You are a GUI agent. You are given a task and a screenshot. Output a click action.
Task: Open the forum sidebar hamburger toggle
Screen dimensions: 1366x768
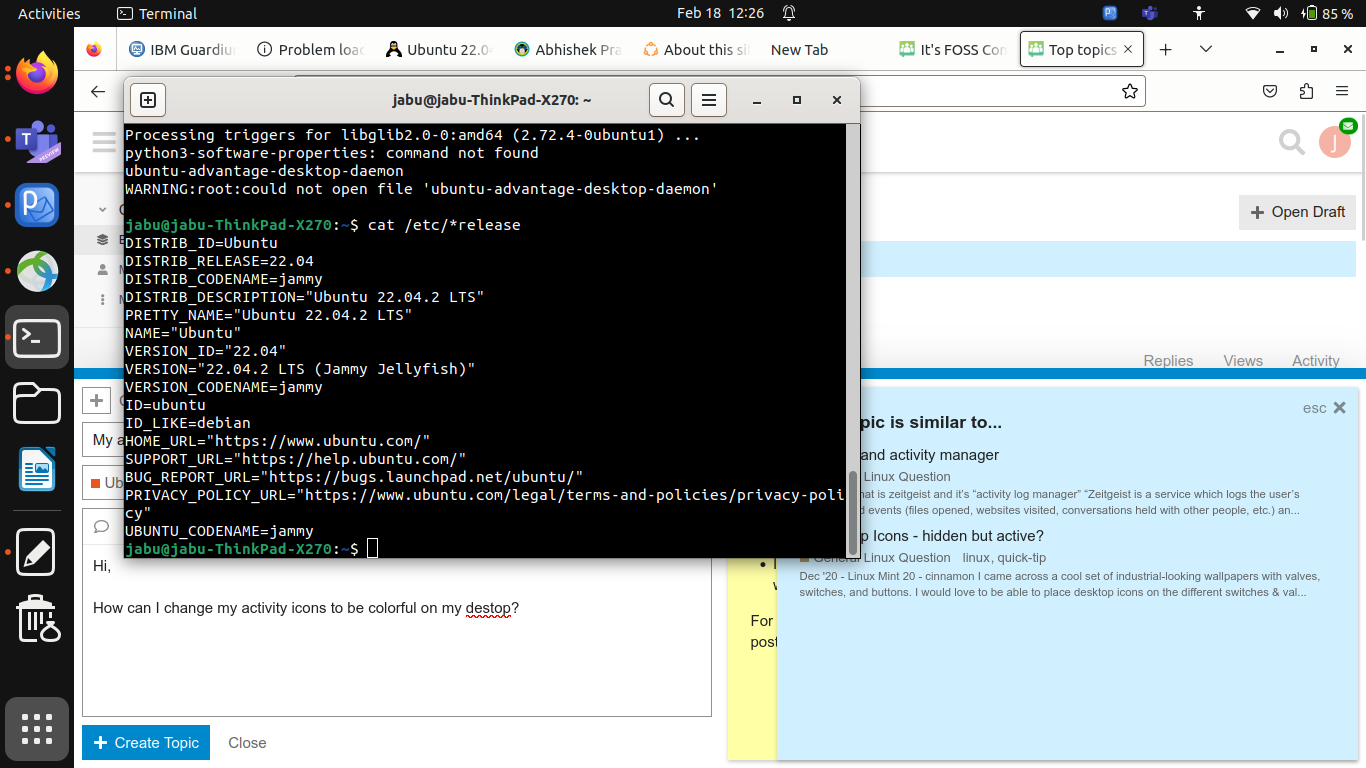(104, 142)
